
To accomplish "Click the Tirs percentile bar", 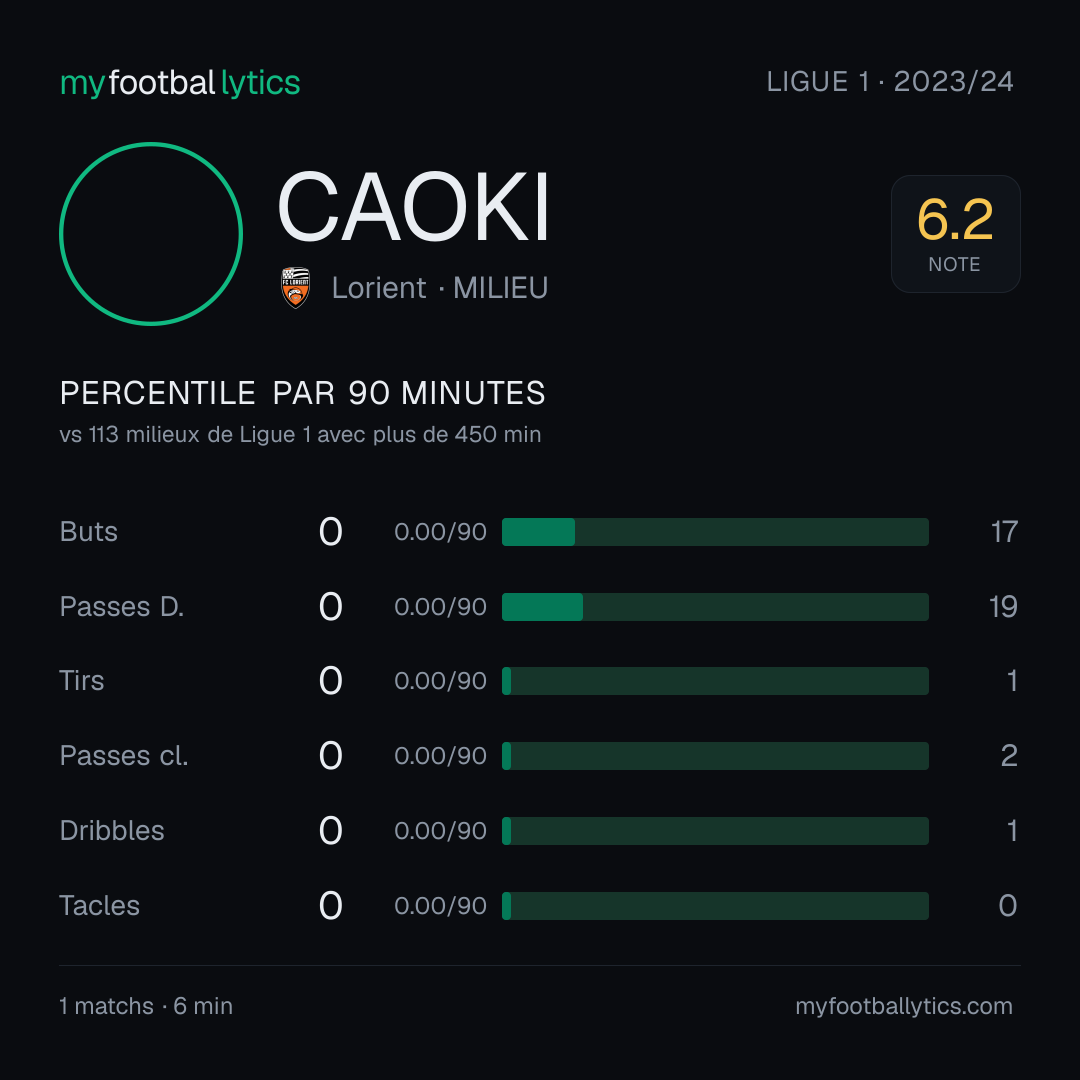I will [x=715, y=681].
